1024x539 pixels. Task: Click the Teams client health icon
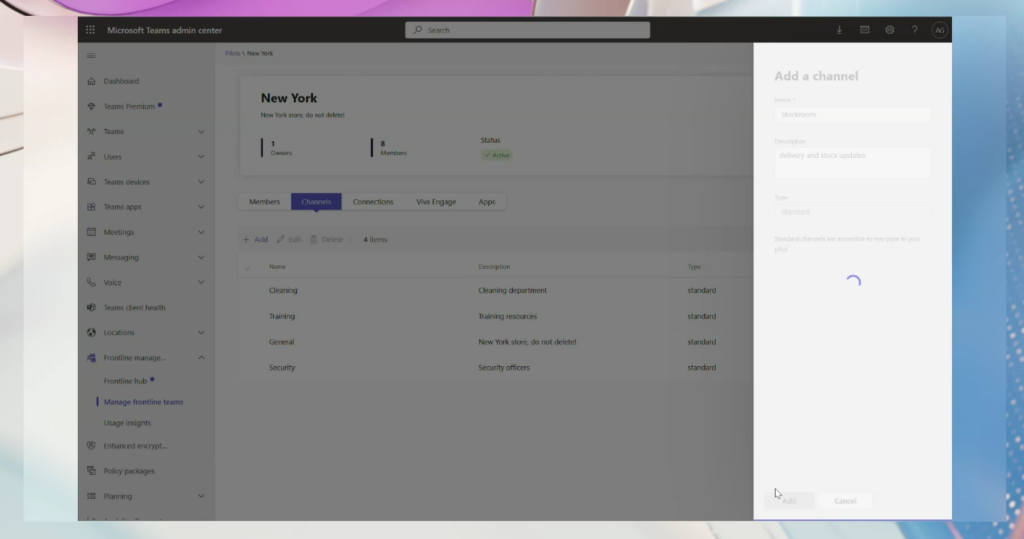(x=92, y=308)
